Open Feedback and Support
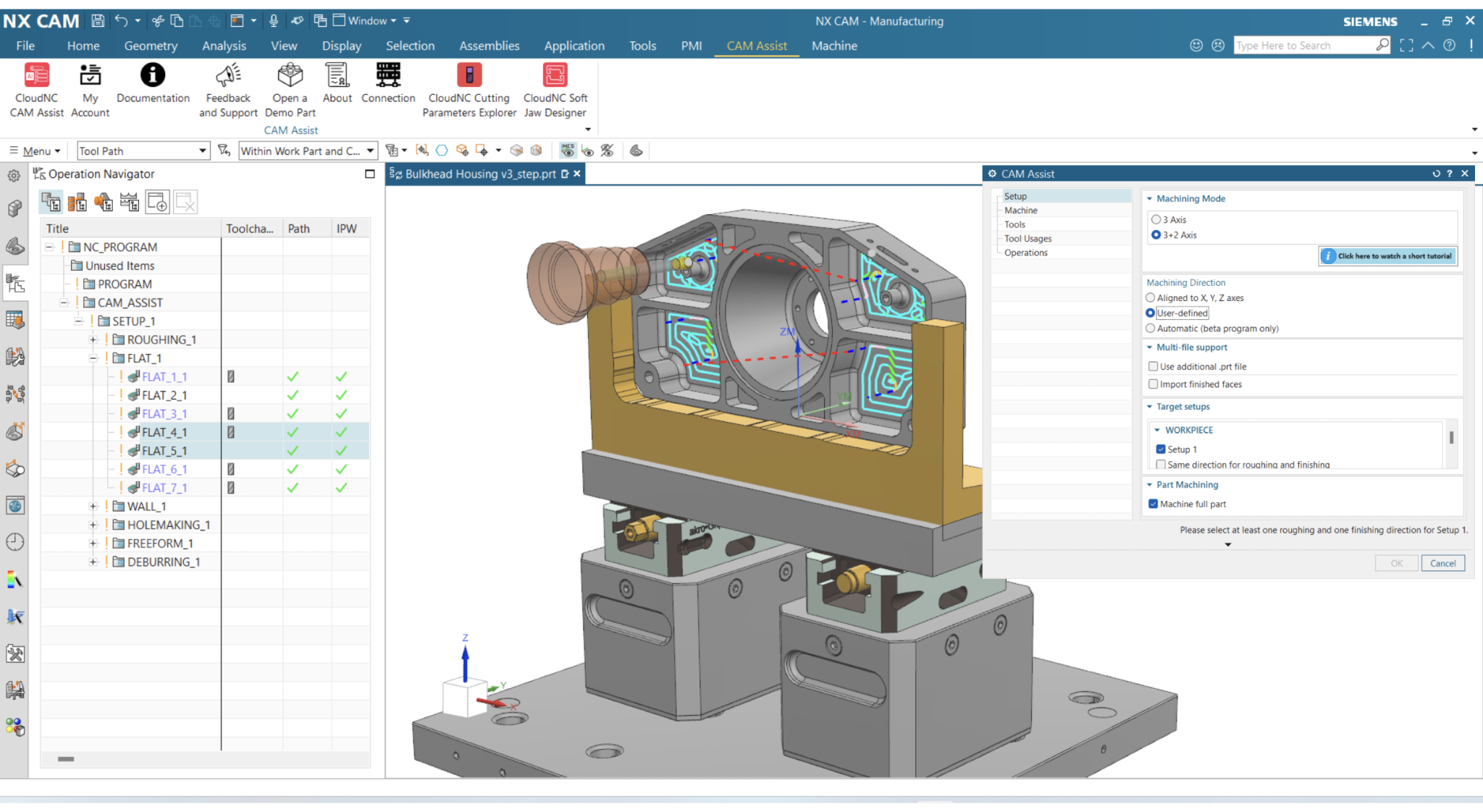1483x812 pixels. point(228,90)
